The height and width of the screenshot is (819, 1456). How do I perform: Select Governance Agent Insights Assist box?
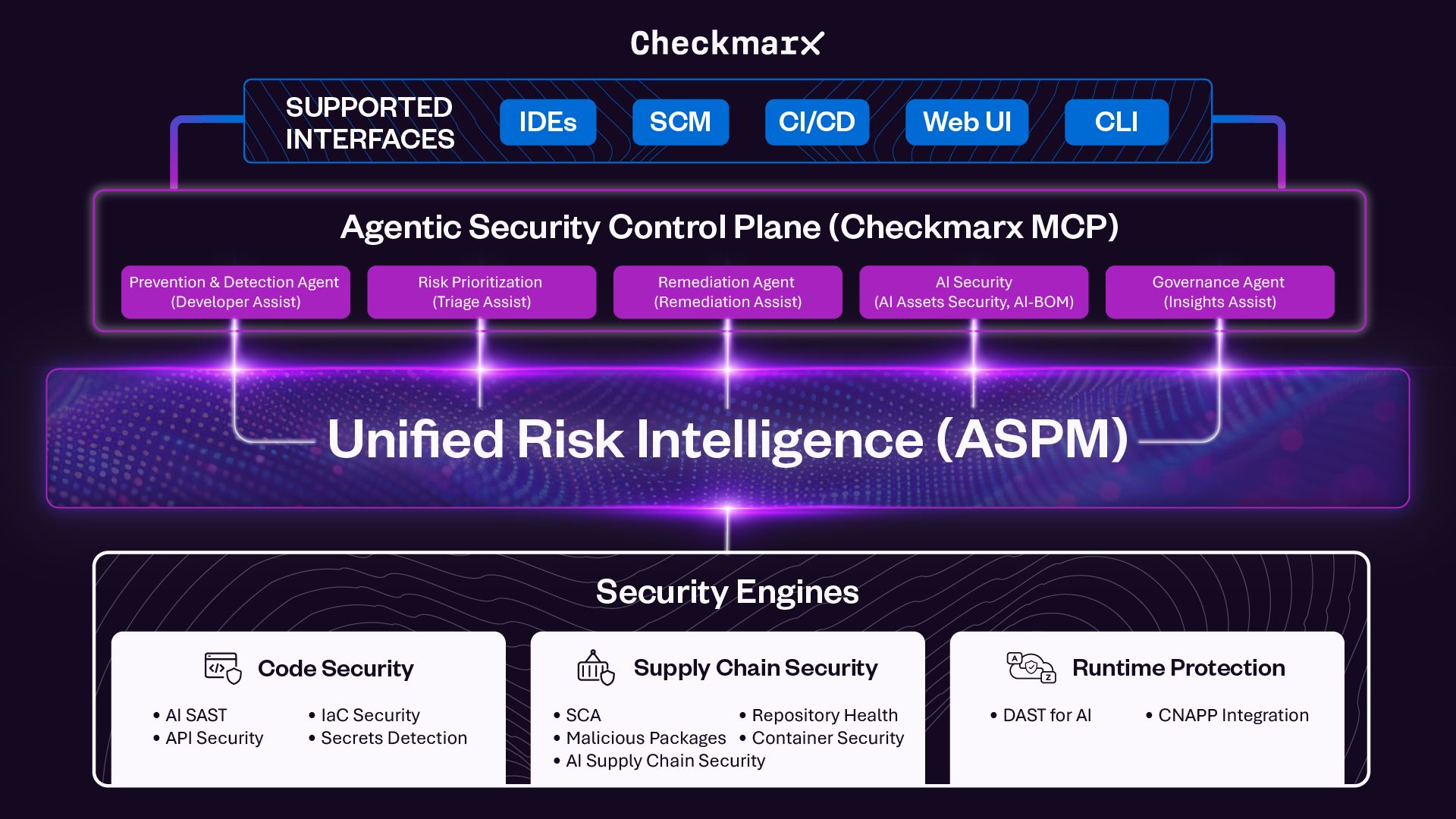1219,292
